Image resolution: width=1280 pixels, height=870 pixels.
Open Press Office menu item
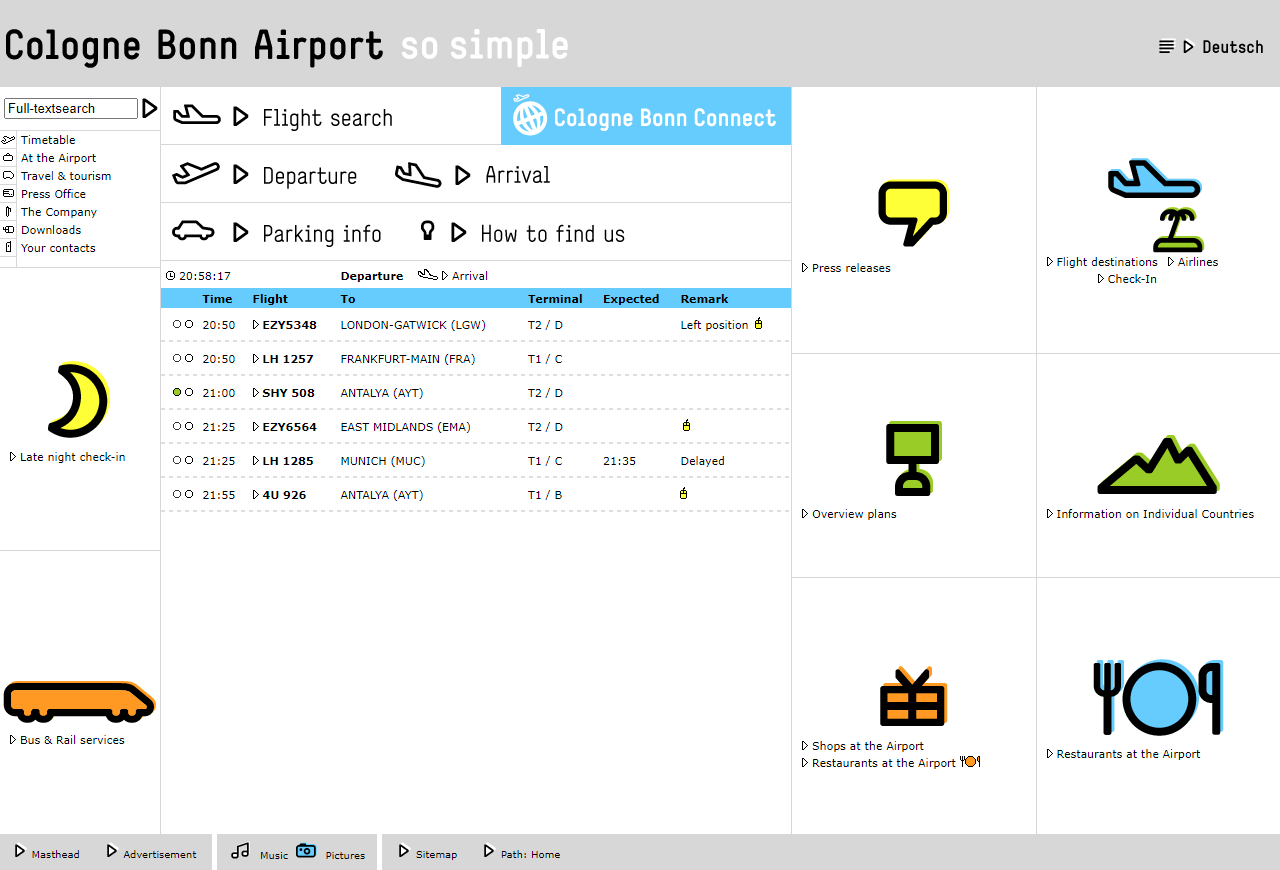[x=53, y=194]
